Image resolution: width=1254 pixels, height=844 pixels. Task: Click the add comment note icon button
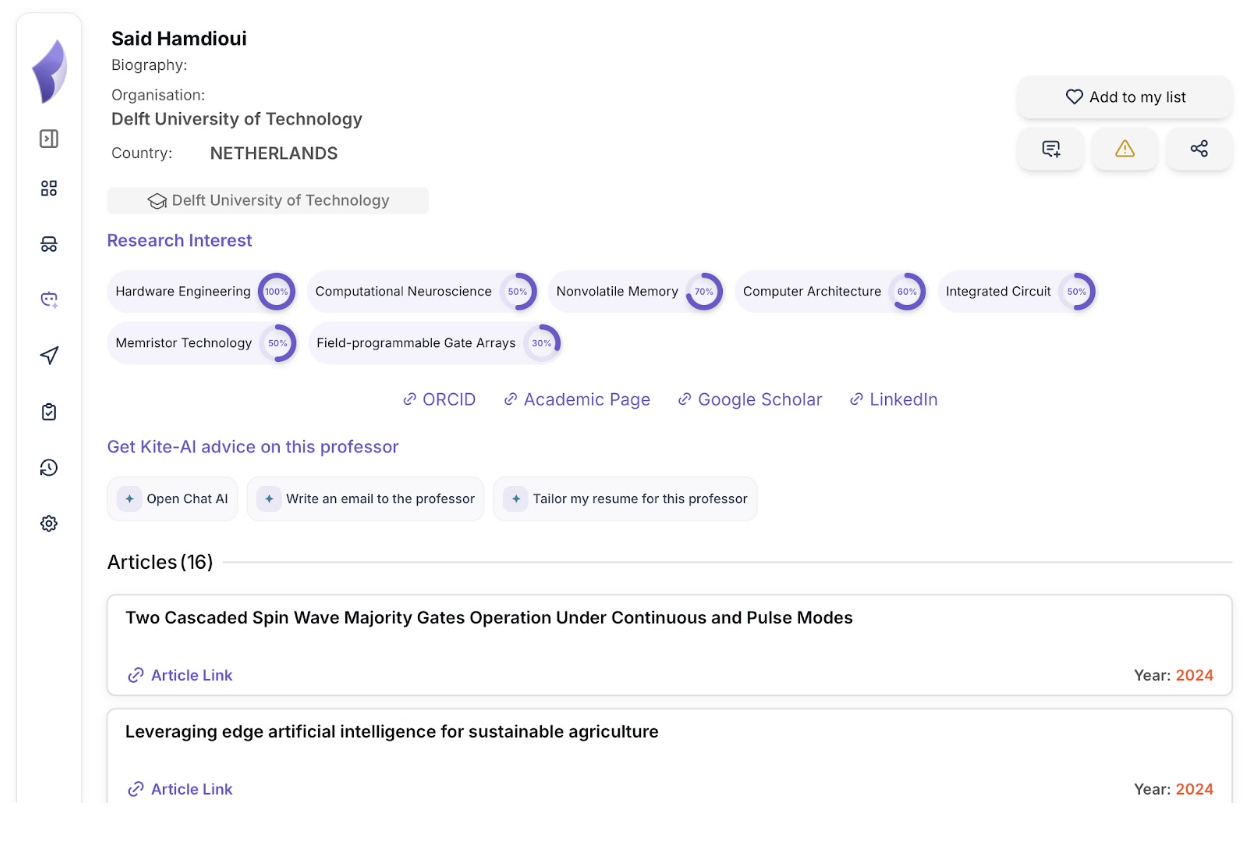tap(1051, 149)
